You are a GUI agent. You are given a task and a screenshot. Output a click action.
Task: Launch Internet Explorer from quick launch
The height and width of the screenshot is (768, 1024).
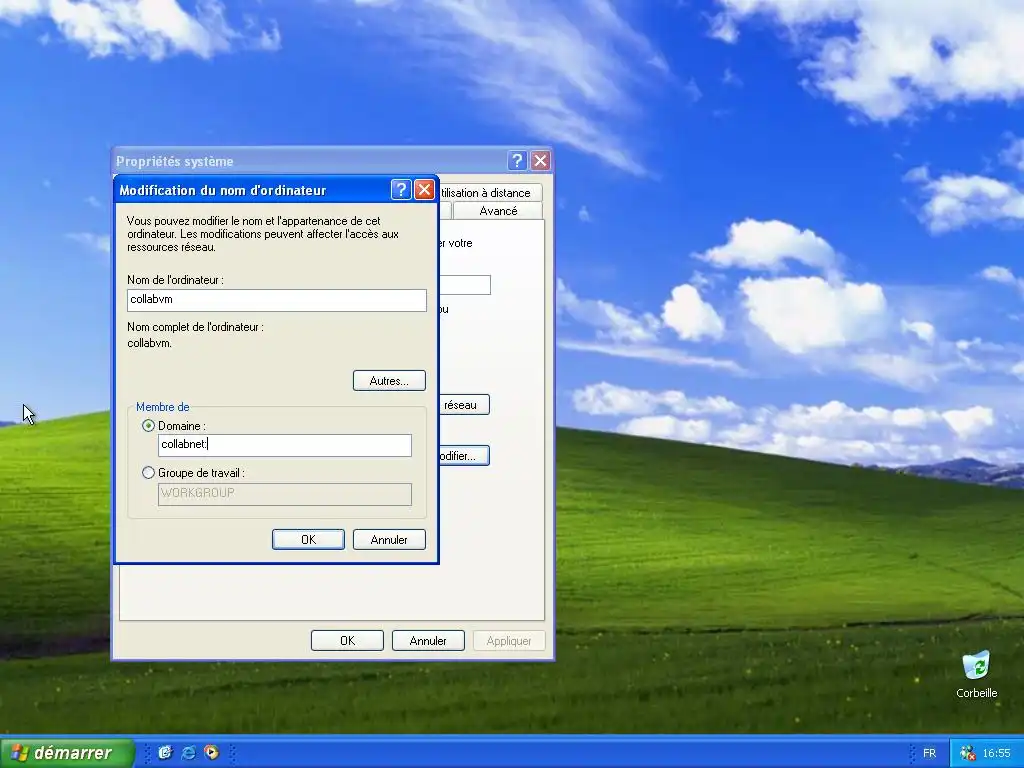point(189,753)
